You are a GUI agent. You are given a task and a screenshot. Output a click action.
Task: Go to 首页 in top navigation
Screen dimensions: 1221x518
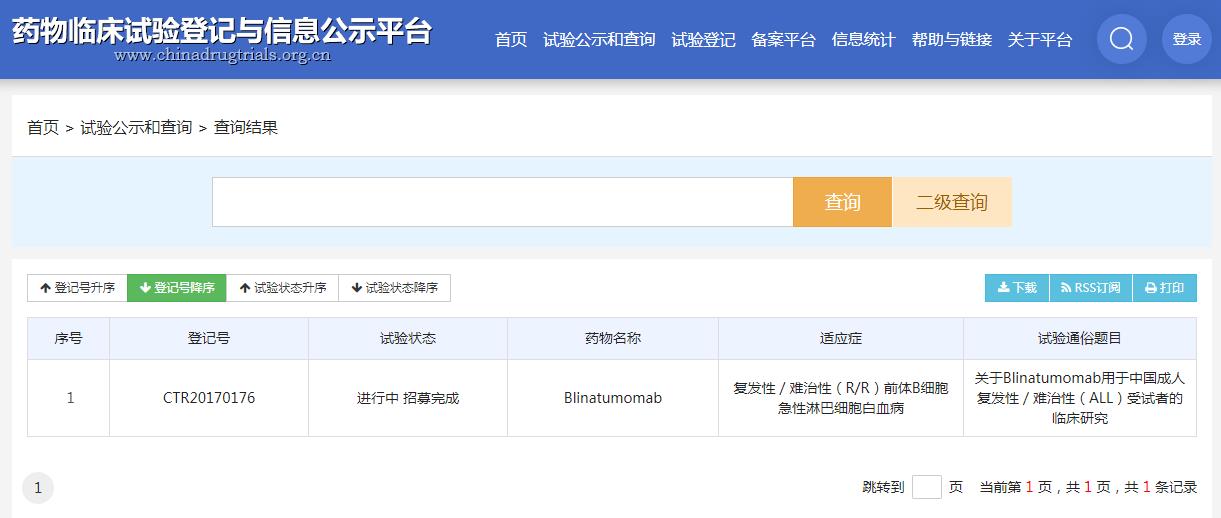pos(511,39)
